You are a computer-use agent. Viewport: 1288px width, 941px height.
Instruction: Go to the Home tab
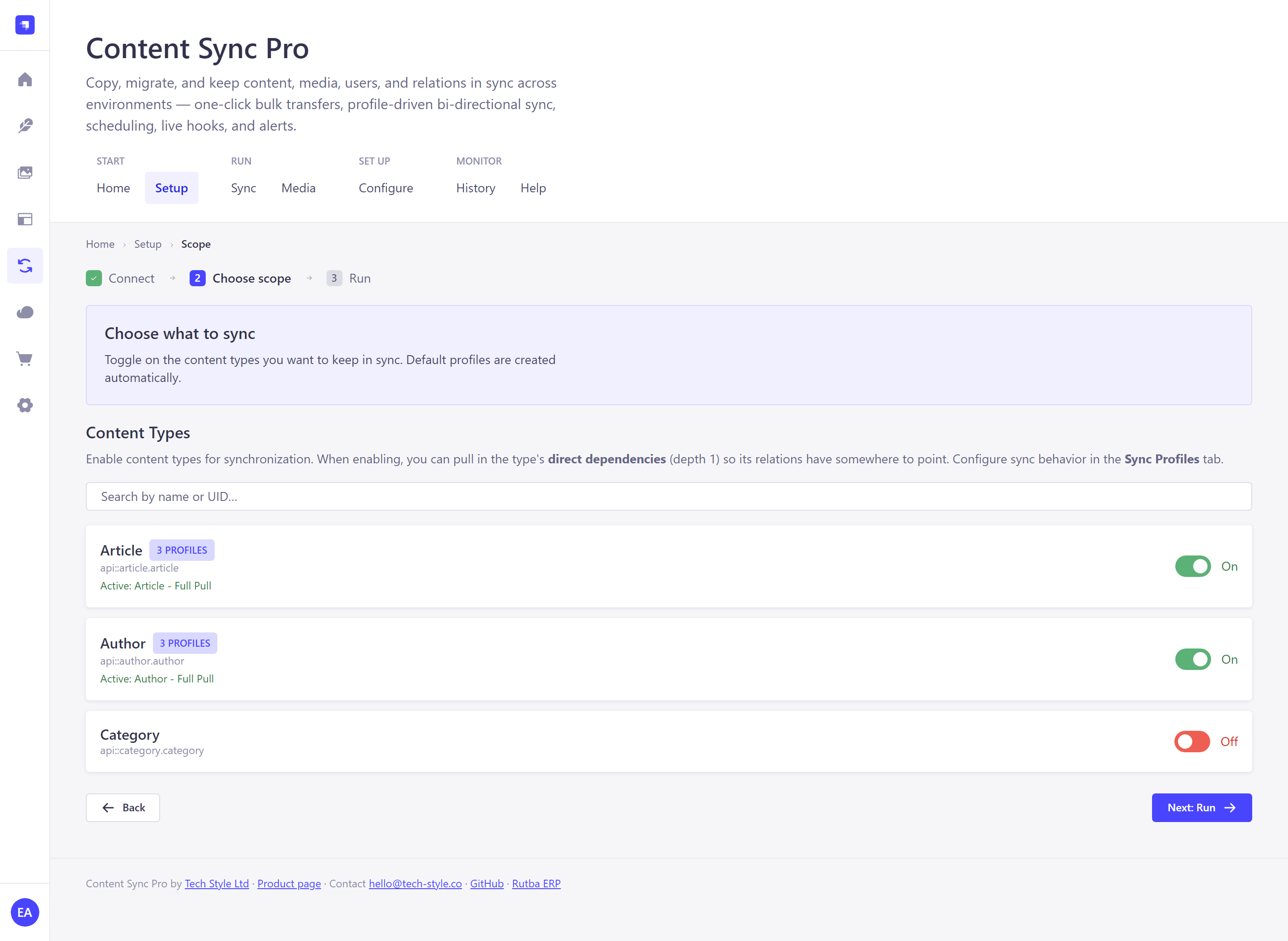coord(113,188)
